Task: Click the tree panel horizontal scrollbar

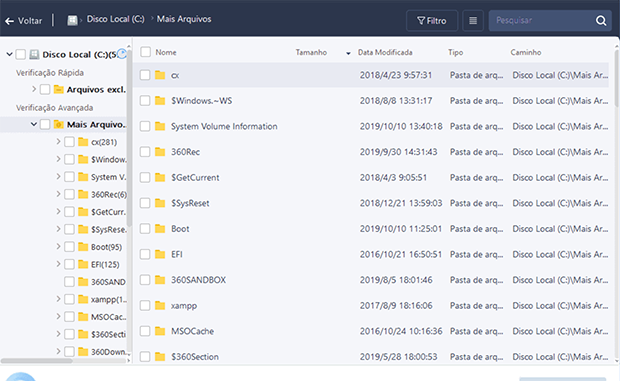Action: (x=36, y=360)
